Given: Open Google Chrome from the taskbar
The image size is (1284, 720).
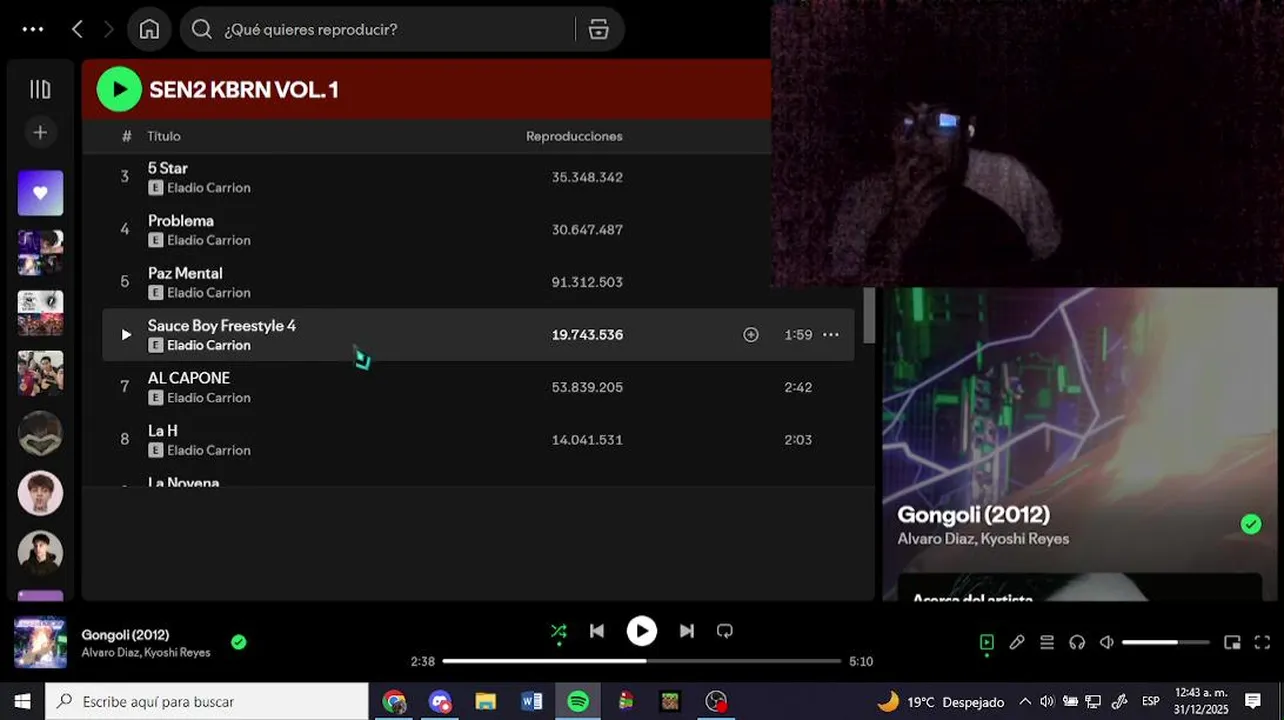Looking at the screenshot, I should click(394, 701).
